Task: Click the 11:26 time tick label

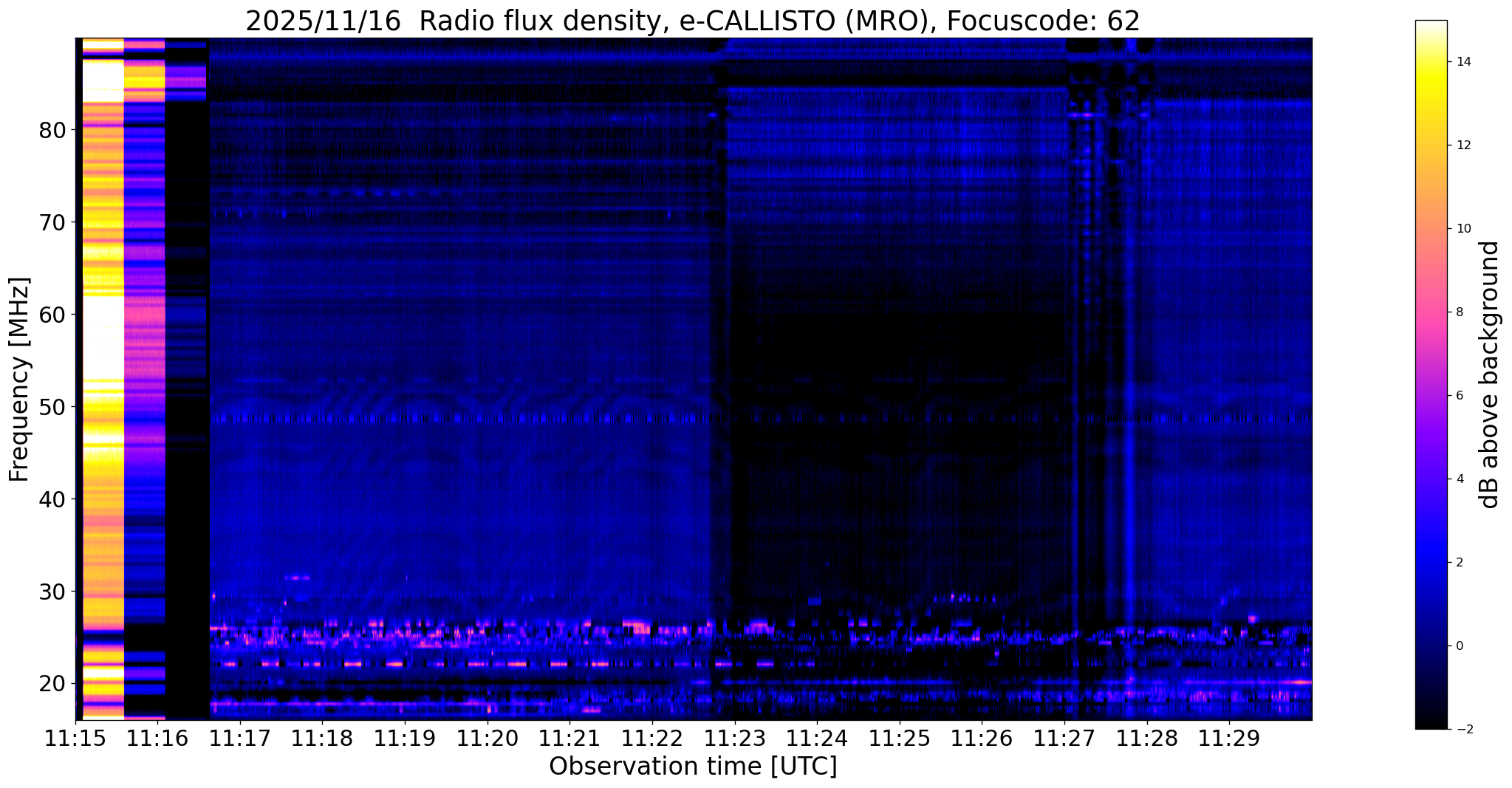Action: 982,739
